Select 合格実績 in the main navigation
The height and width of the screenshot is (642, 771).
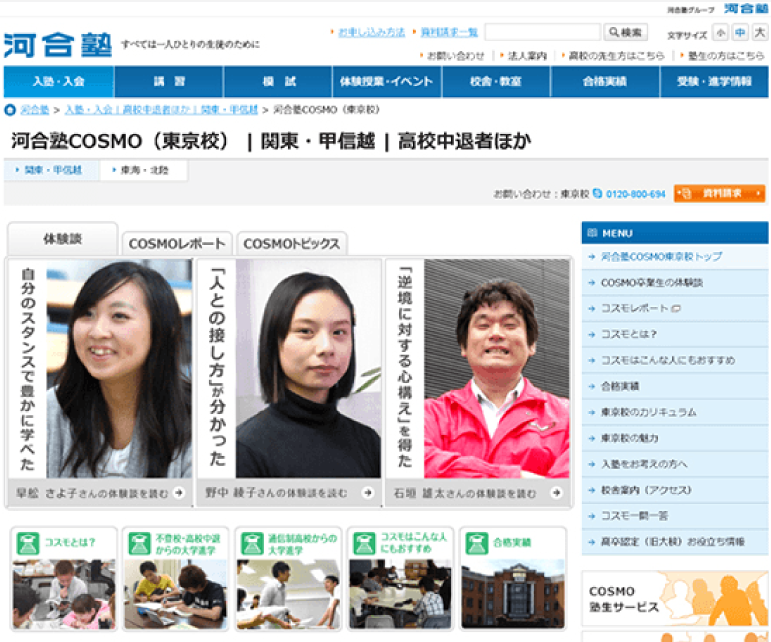pyautogui.click(x=605, y=82)
